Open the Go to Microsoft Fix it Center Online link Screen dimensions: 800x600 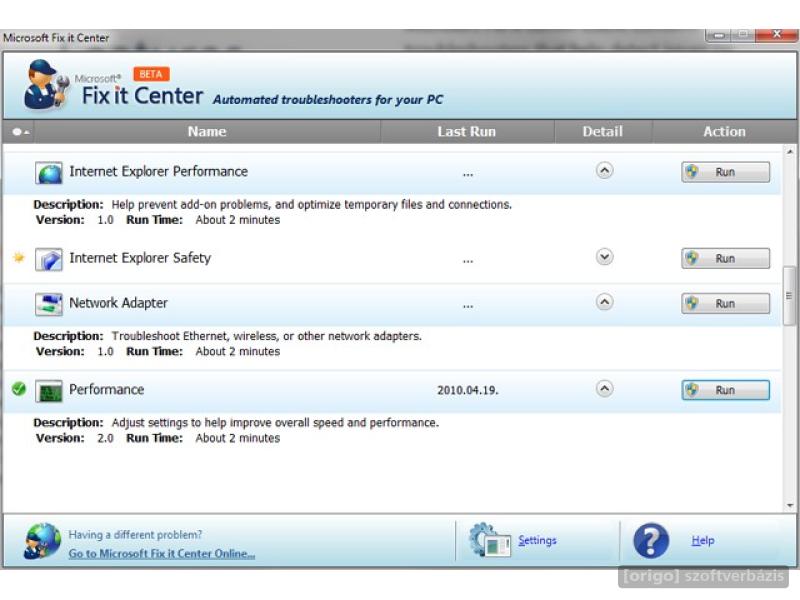[x=162, y=554]
